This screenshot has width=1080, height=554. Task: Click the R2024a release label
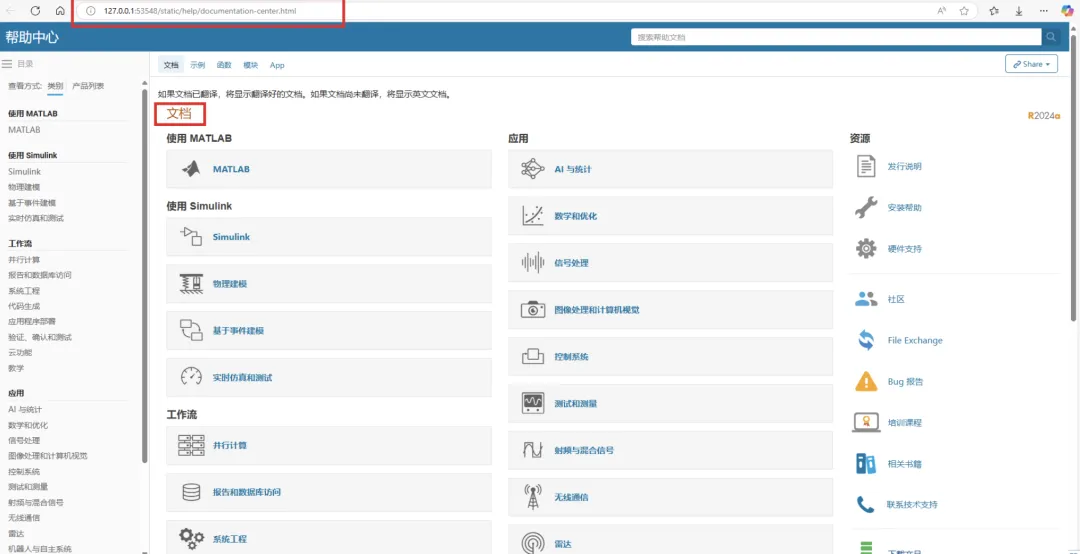coord(1044,116)
